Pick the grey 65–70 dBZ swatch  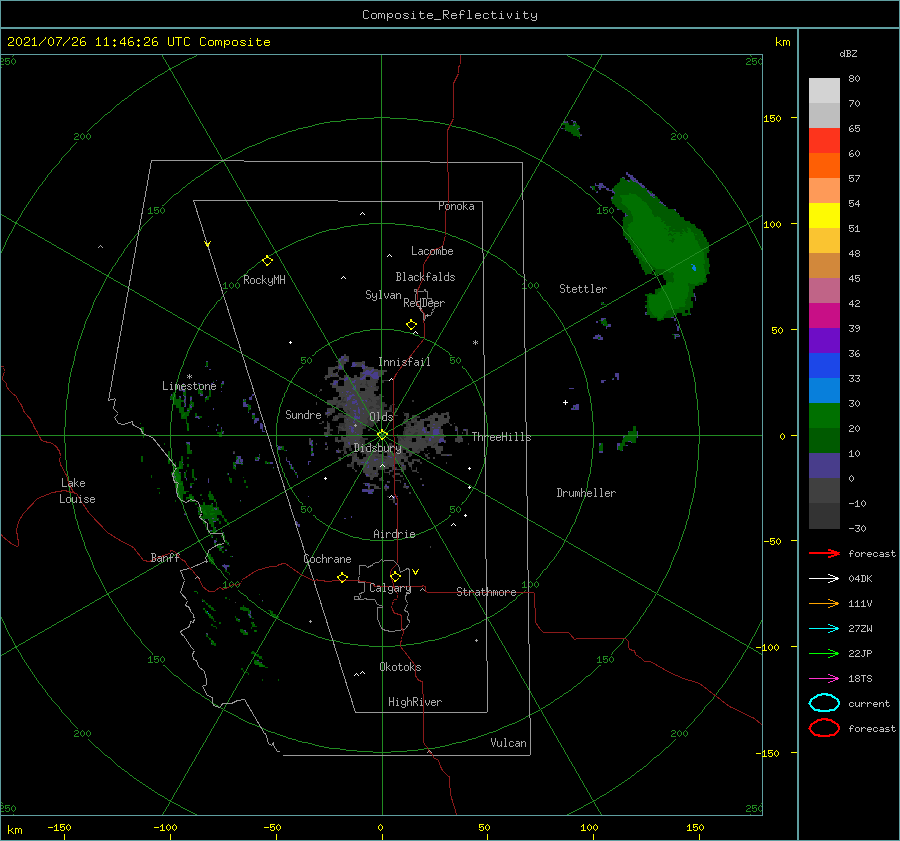point(824,115)
